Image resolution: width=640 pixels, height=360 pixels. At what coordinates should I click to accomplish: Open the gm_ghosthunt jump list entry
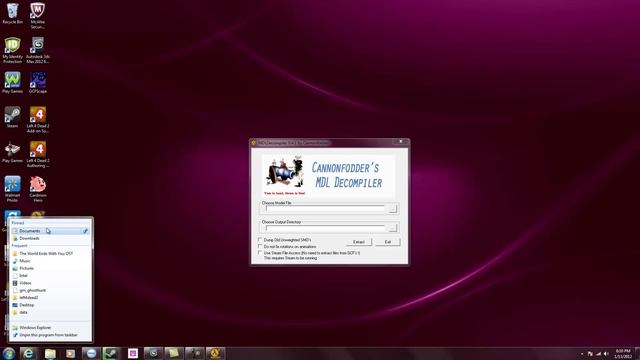click(x=50, y=290)
